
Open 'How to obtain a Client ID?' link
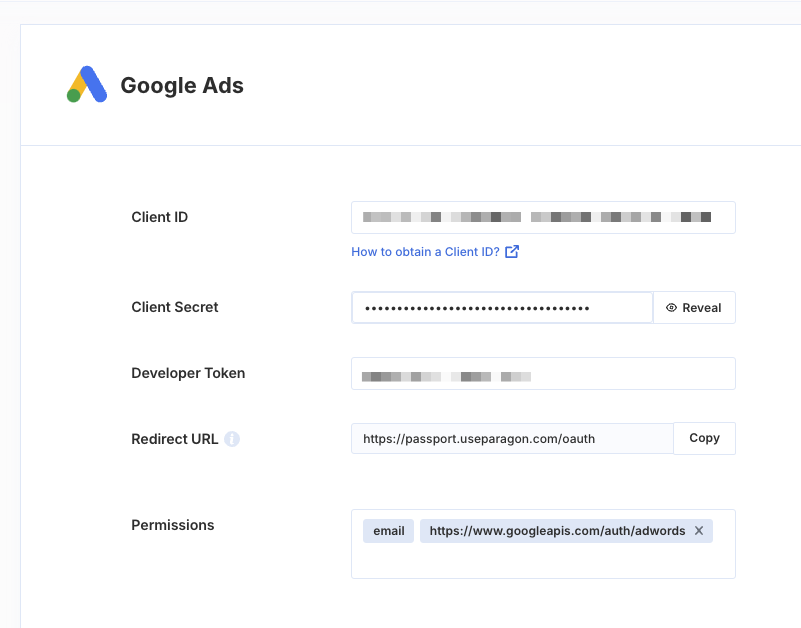435,252
